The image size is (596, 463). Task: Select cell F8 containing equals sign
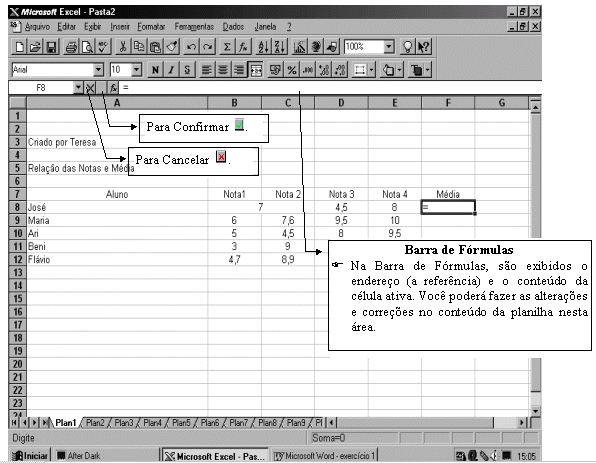point(448,207)
